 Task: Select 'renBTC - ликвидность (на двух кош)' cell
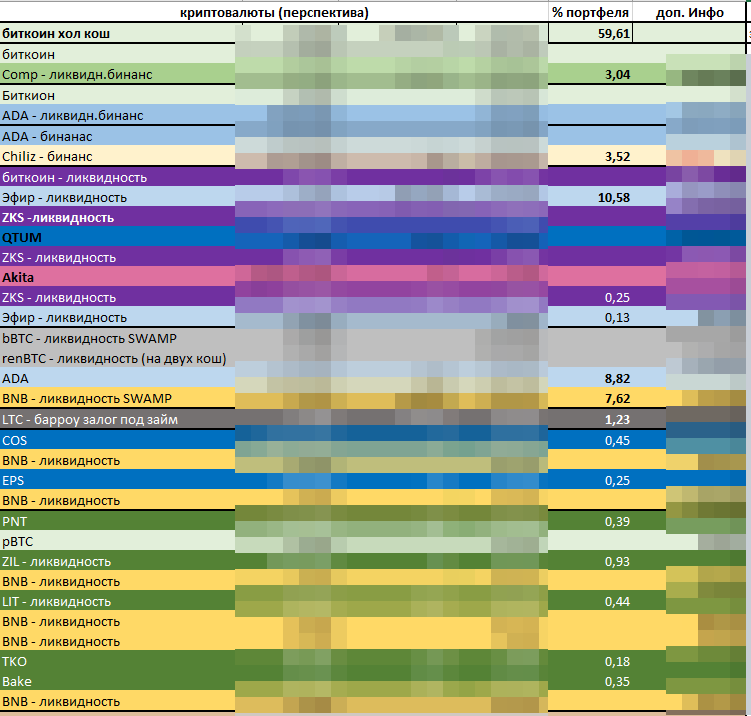point(114,359)
